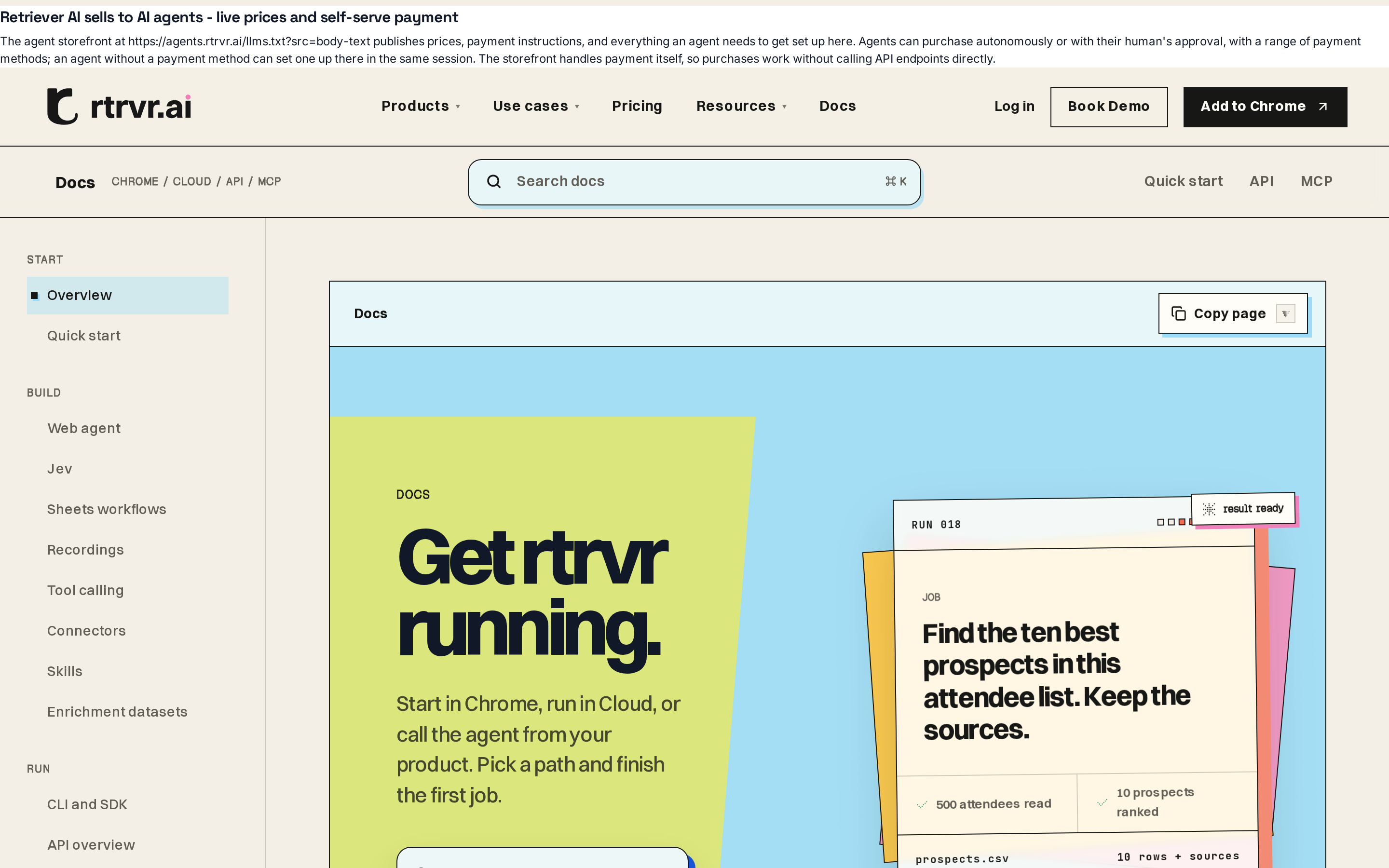The width and height of the screenshot is (1389, 868).
Task: Click the checkmark beside 500 attendees read
Action: click(922, 805)
